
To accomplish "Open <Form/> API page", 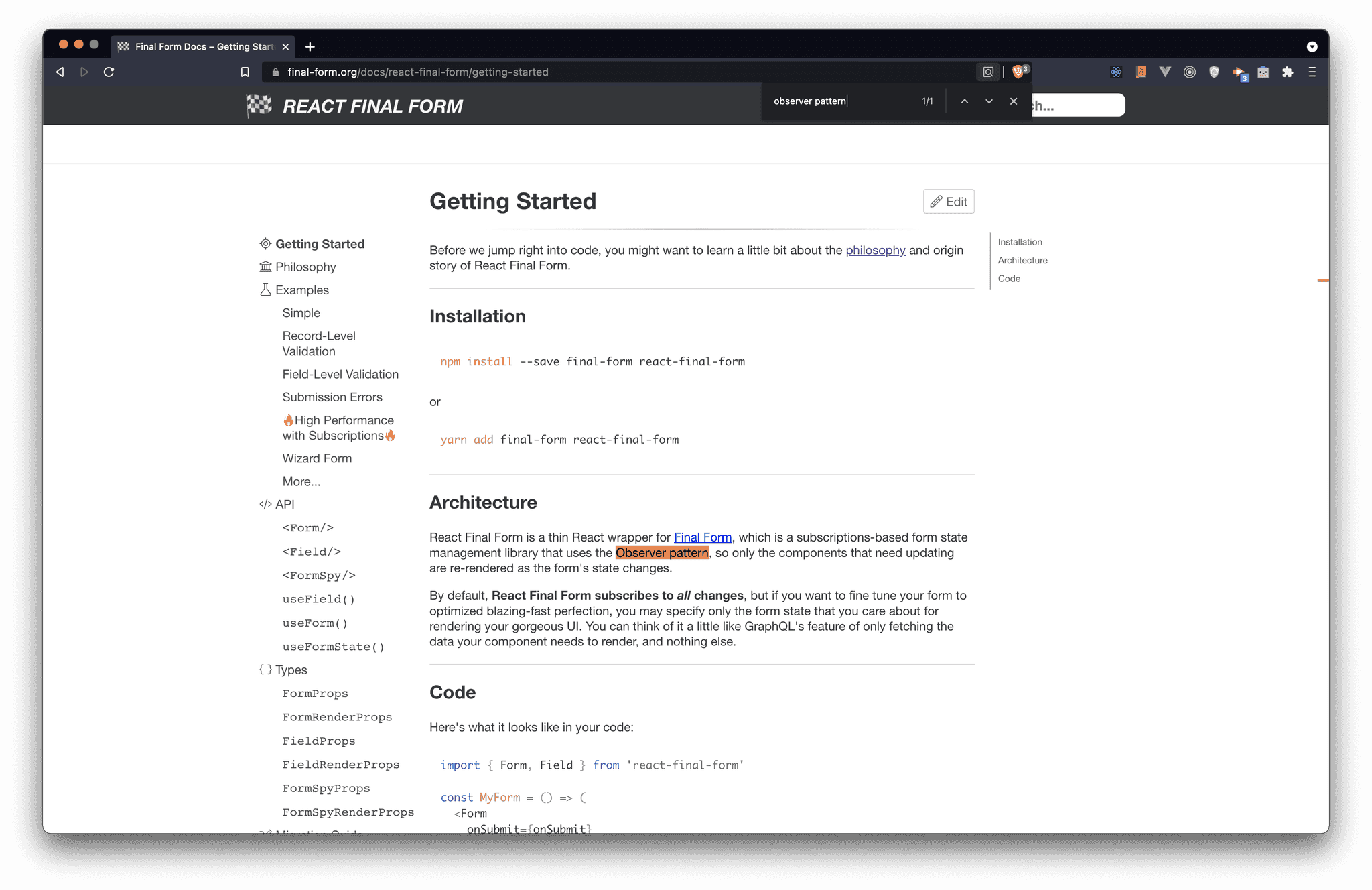I will [308, 528].
